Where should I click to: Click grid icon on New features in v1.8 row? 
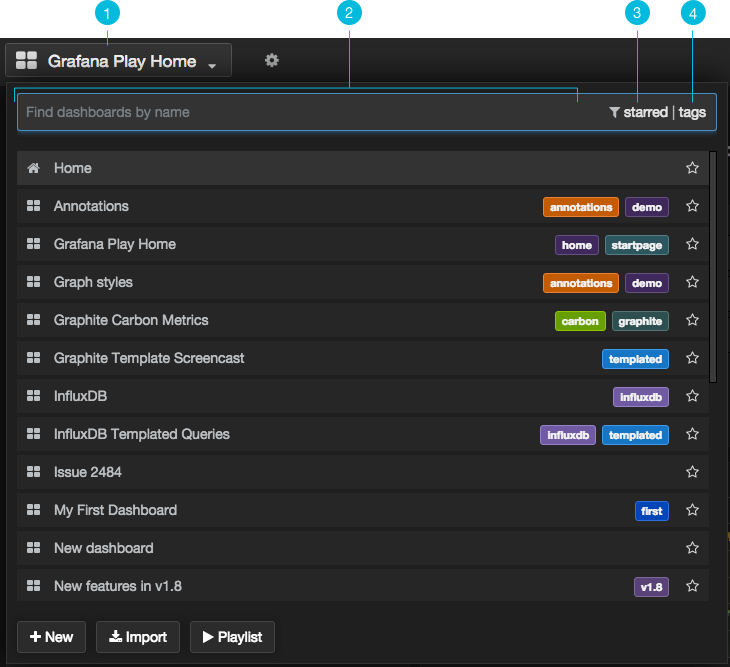[x=33, y=586]
